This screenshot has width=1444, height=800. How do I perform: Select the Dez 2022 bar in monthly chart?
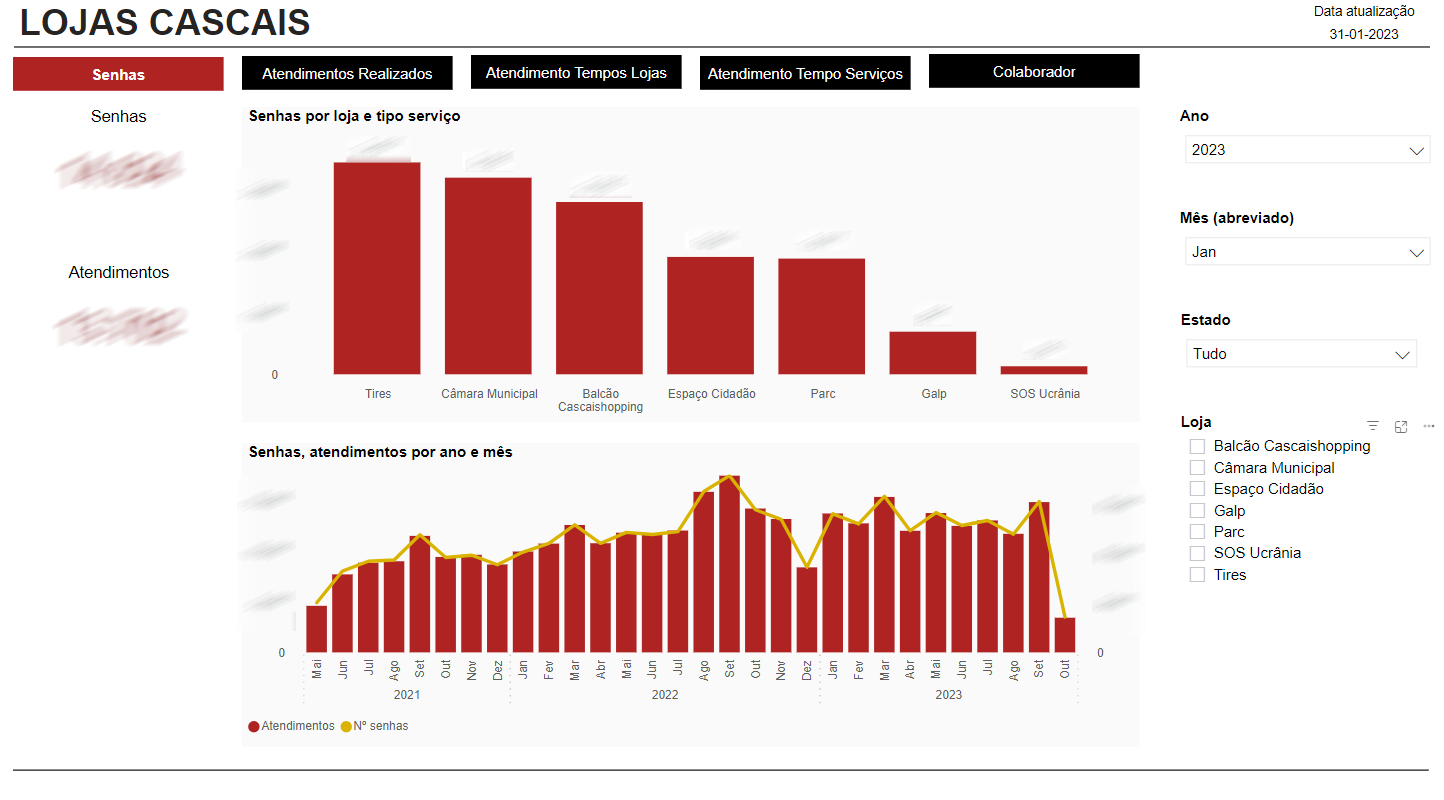[x=807, y=610]
